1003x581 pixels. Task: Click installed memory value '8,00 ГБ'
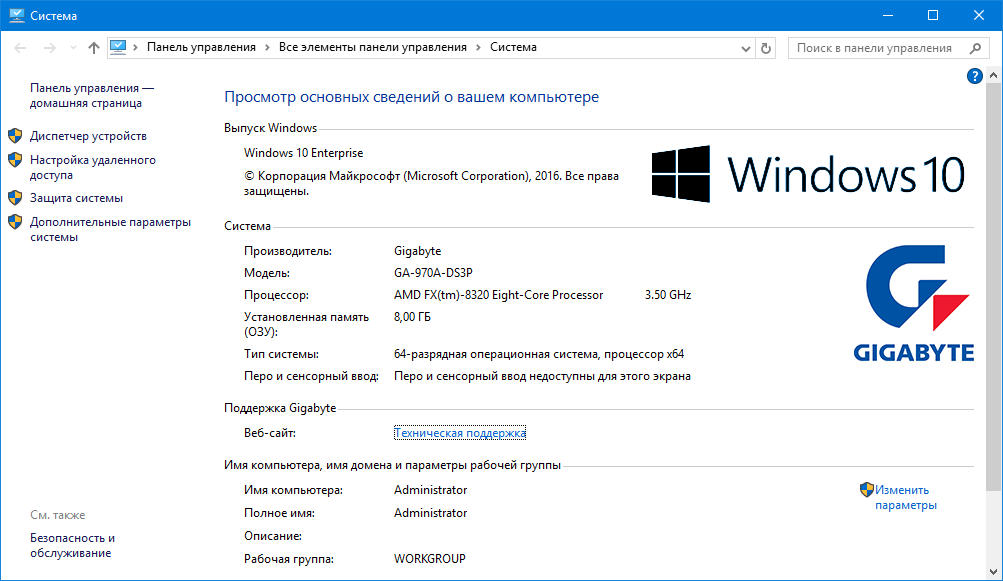[x=412, y=317]
